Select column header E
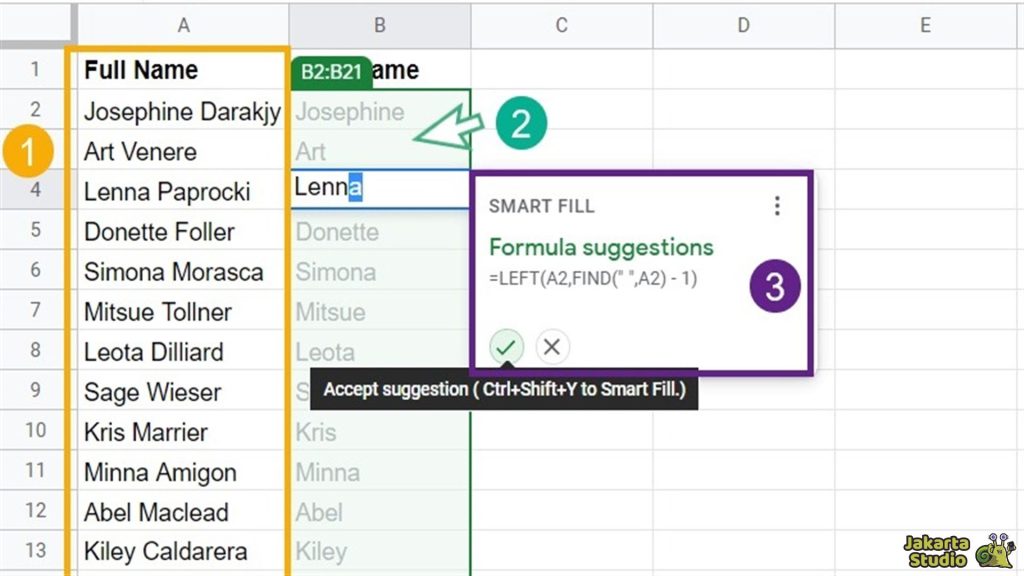This screenshot has width=1024, height=576. pyautogui.click(x=924, y=25)
